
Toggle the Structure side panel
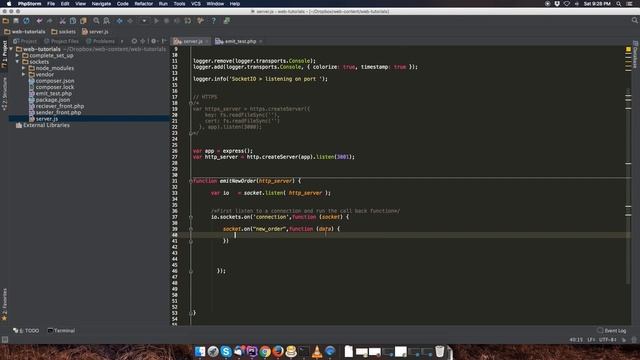tap(4, 94)
